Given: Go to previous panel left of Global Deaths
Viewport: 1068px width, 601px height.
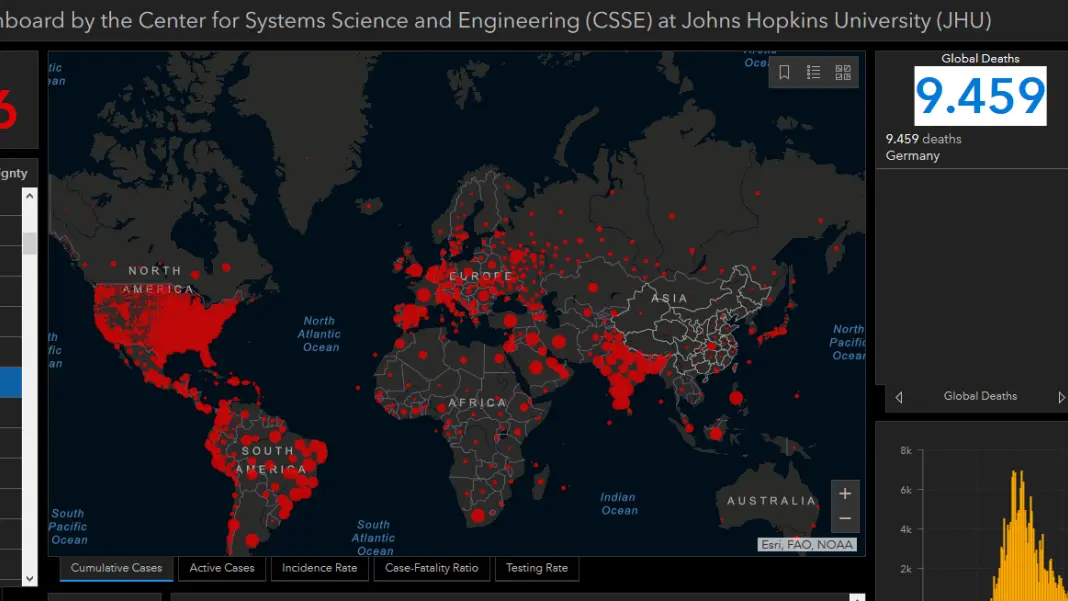Looking at the screenshot, I should point(898,397).
